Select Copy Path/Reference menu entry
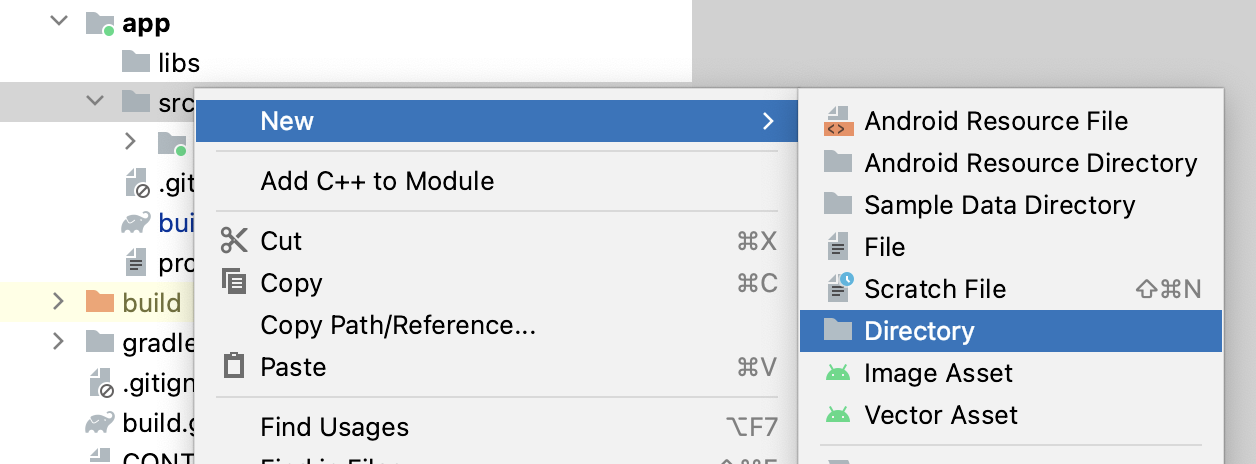Viewport: 1256px width, 464px height. click(398, 325)
